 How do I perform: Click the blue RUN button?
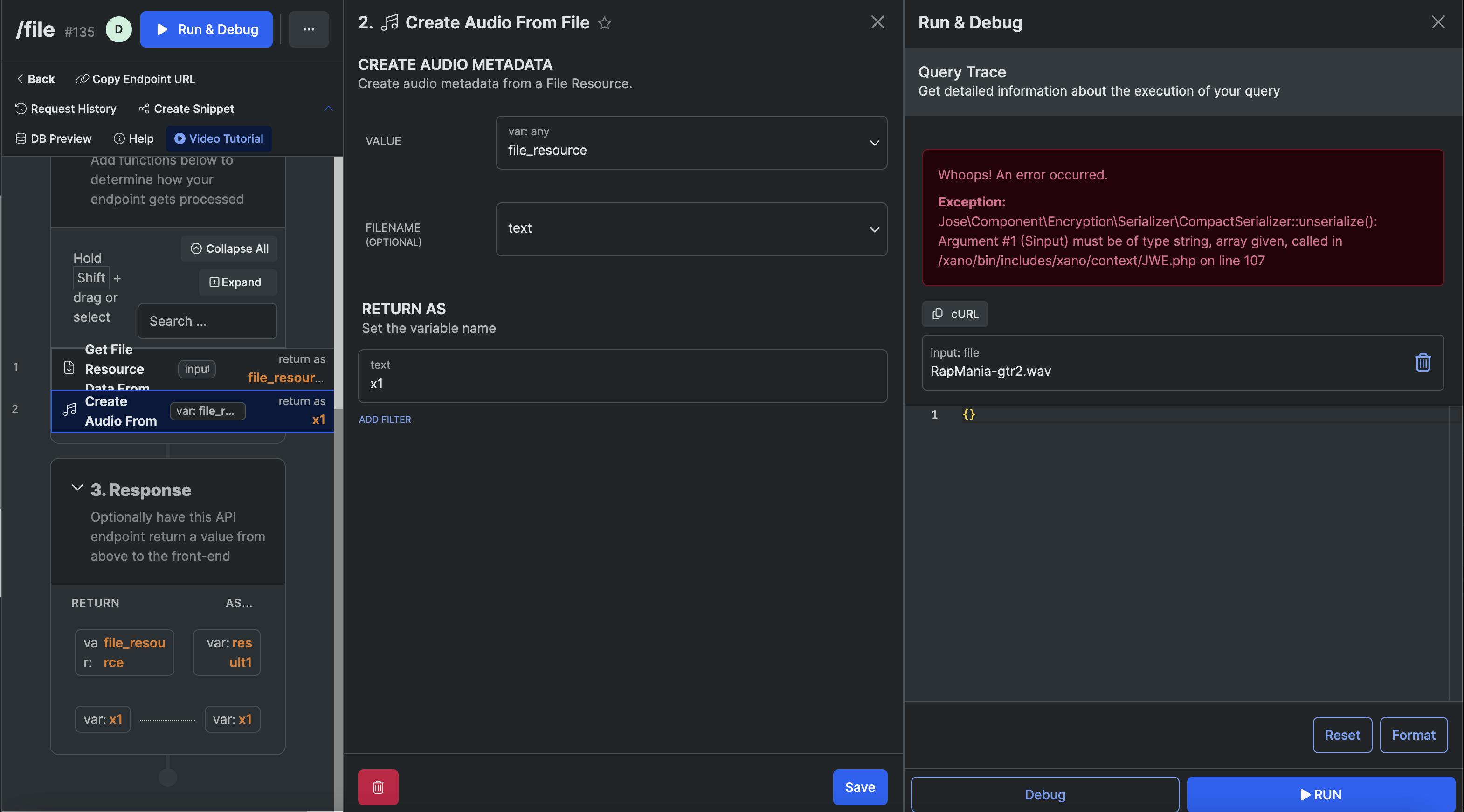[x=1321, y=794]
